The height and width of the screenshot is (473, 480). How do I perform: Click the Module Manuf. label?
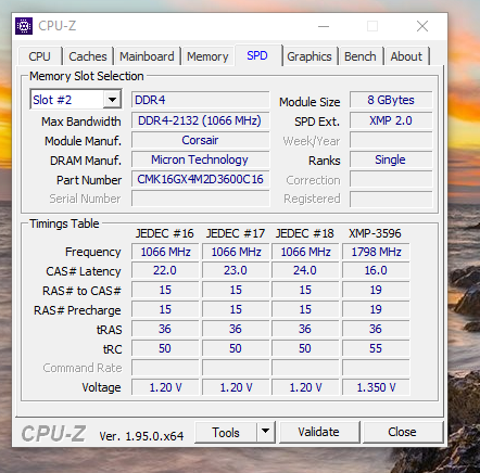point(83,141)
